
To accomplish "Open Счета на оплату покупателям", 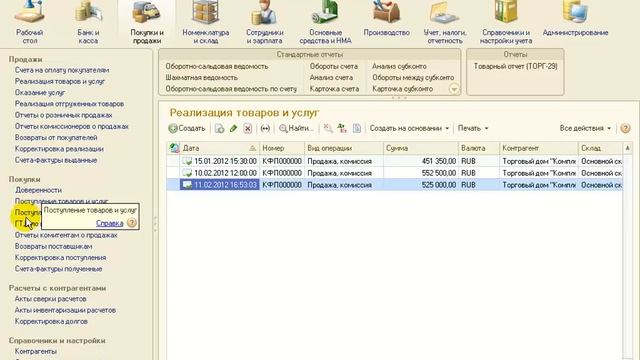I will 62,70.
